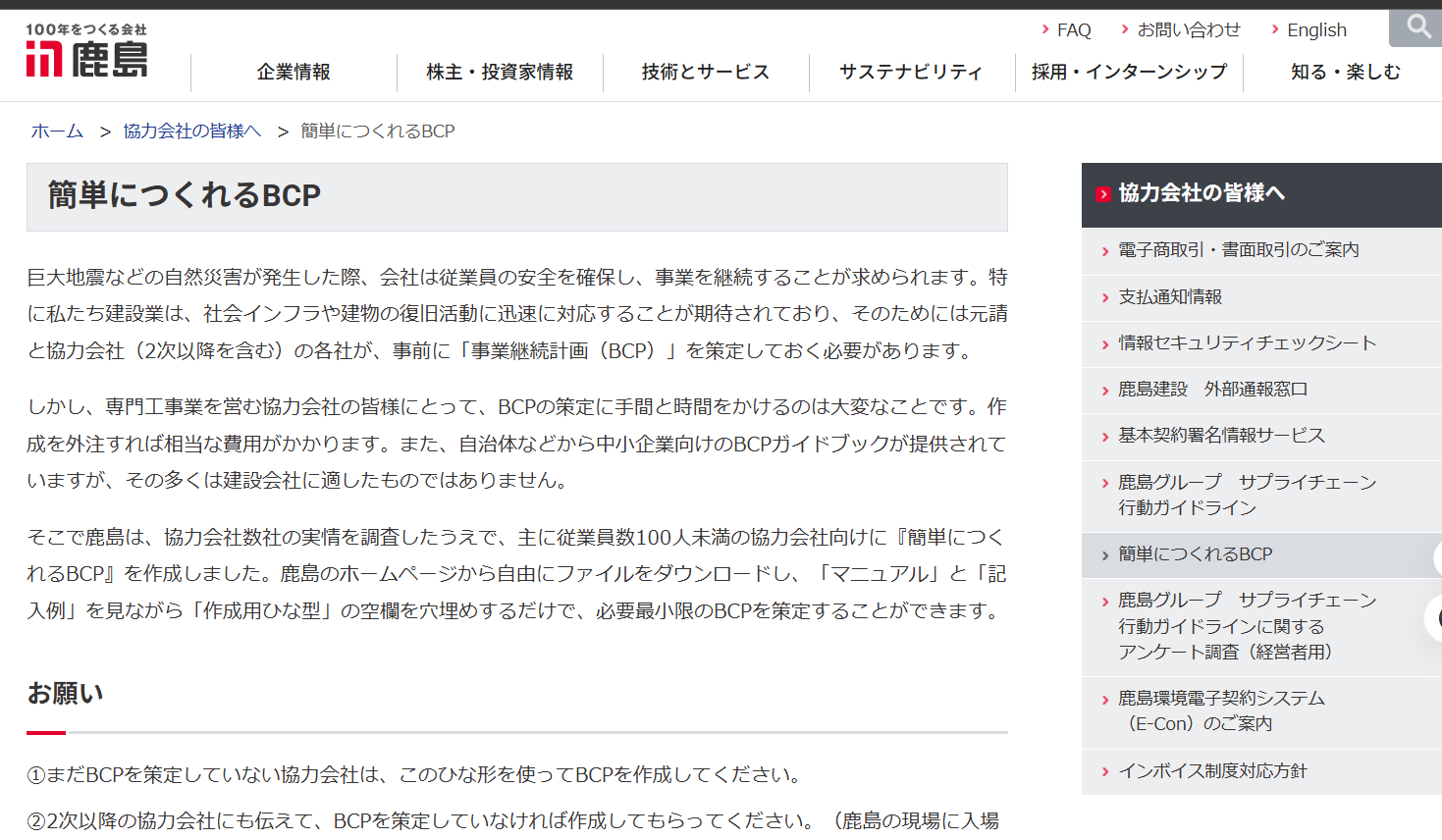Click the red arrow before English
Image resolution: width=1442 pixels, height=840 pixels.
click(x=1275, y=29)
